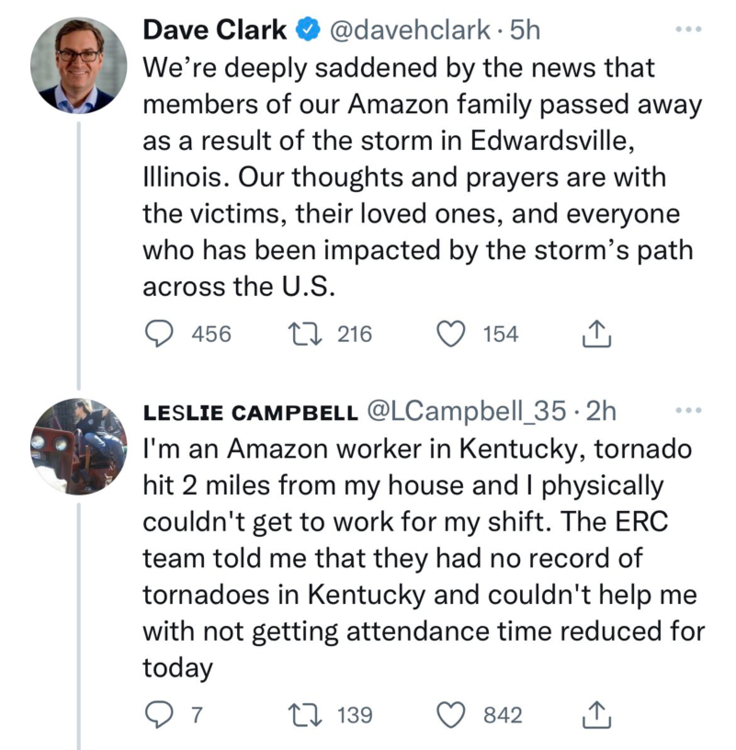Share Dave Clark's tweet
Viewport: 736px width, 750px height.
click(x=595, y=334)
